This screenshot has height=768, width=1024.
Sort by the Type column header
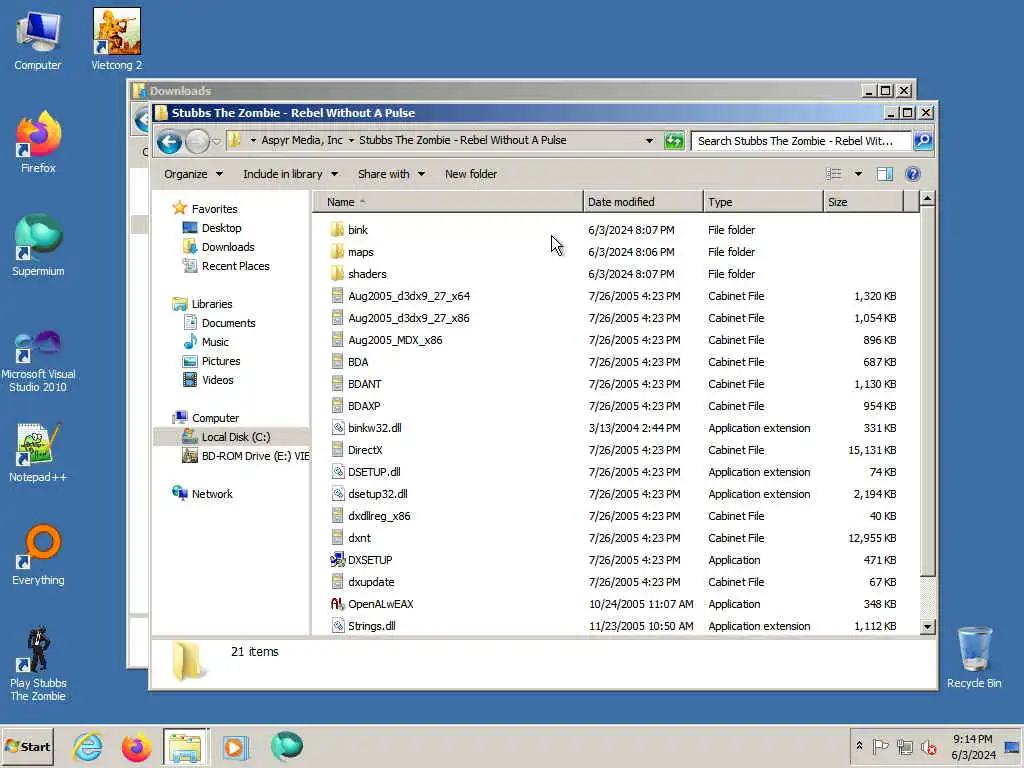pyautogui.click(x=763, y=202)
